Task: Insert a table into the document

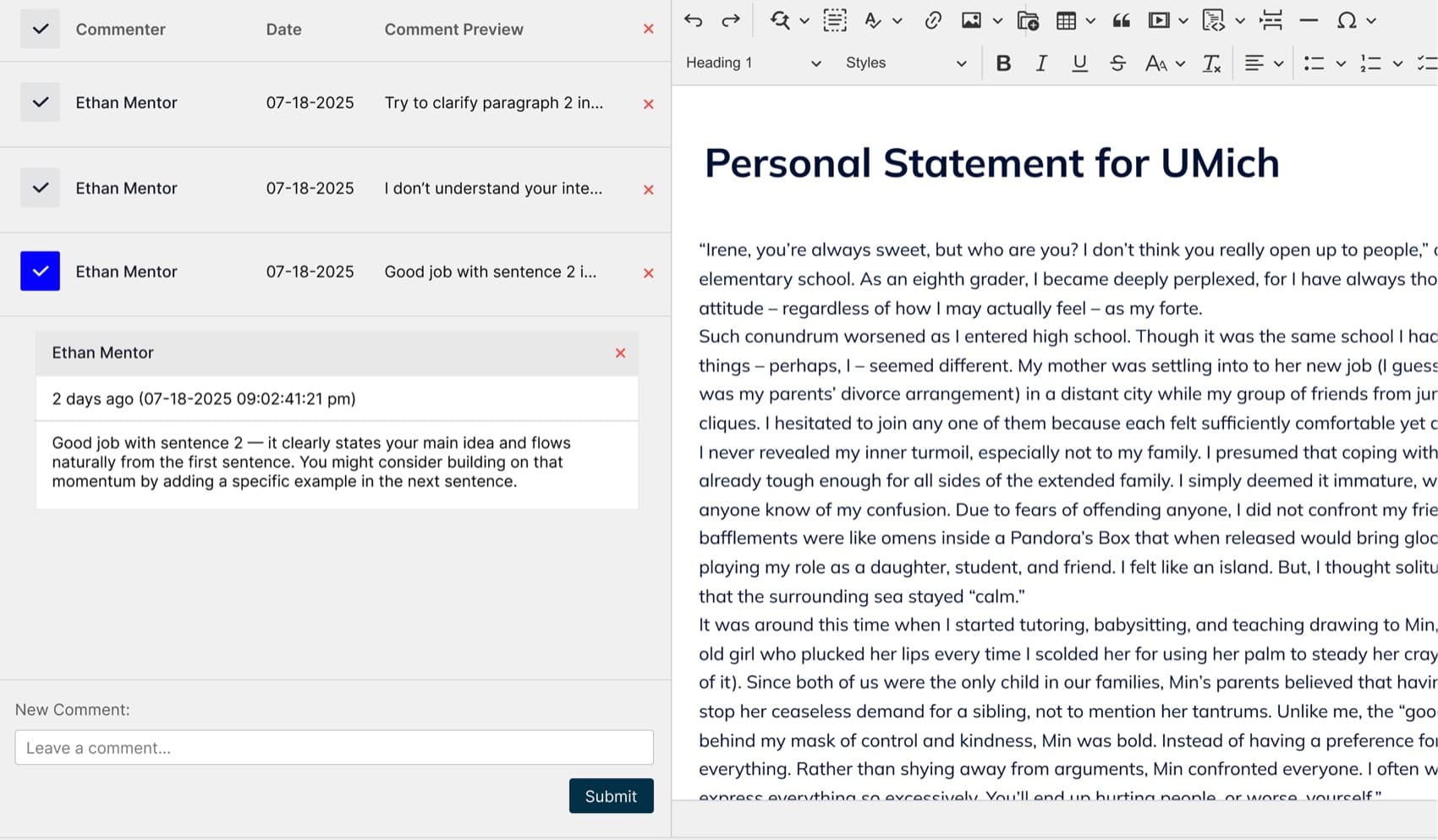Action: tap(1066, 20)
